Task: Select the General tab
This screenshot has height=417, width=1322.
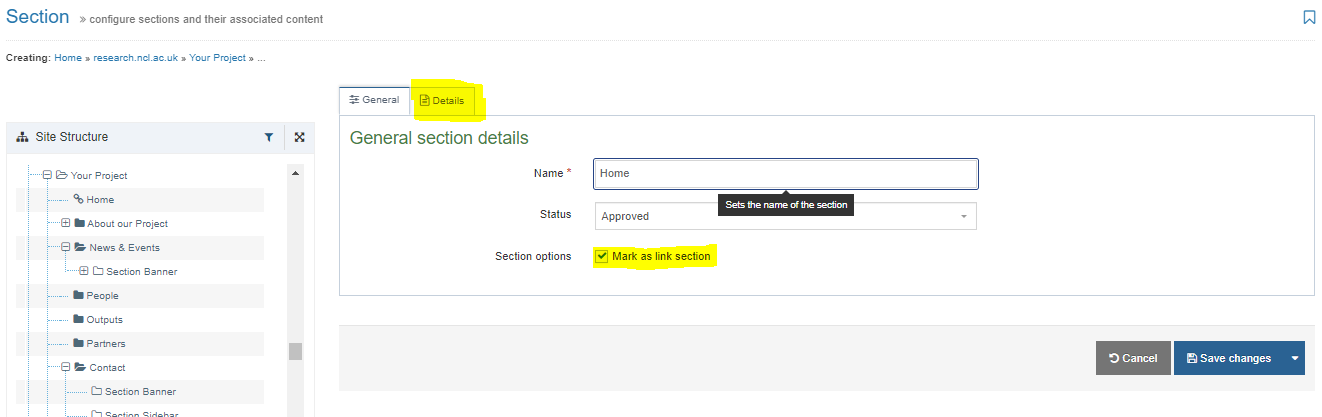Action: coord(374,100)
